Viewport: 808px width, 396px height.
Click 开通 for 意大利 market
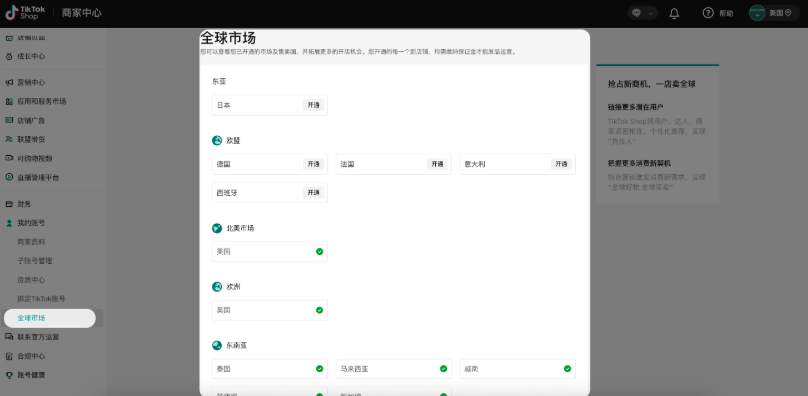click(x=561, y=164)
